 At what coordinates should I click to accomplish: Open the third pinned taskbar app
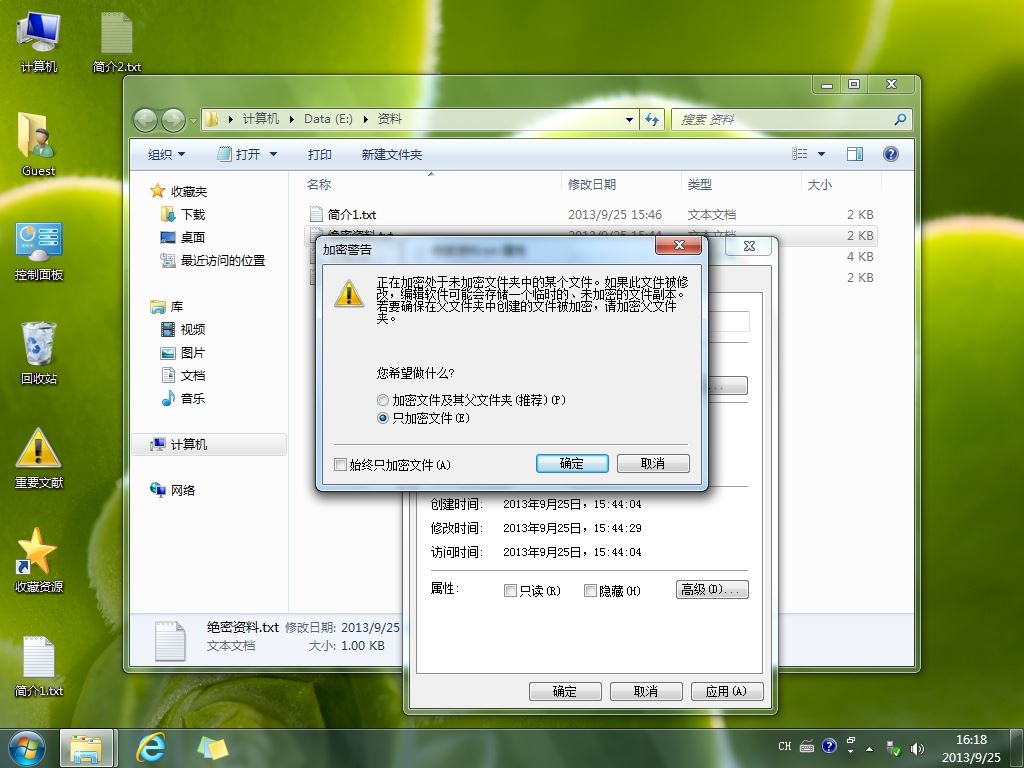pos(212,748)
